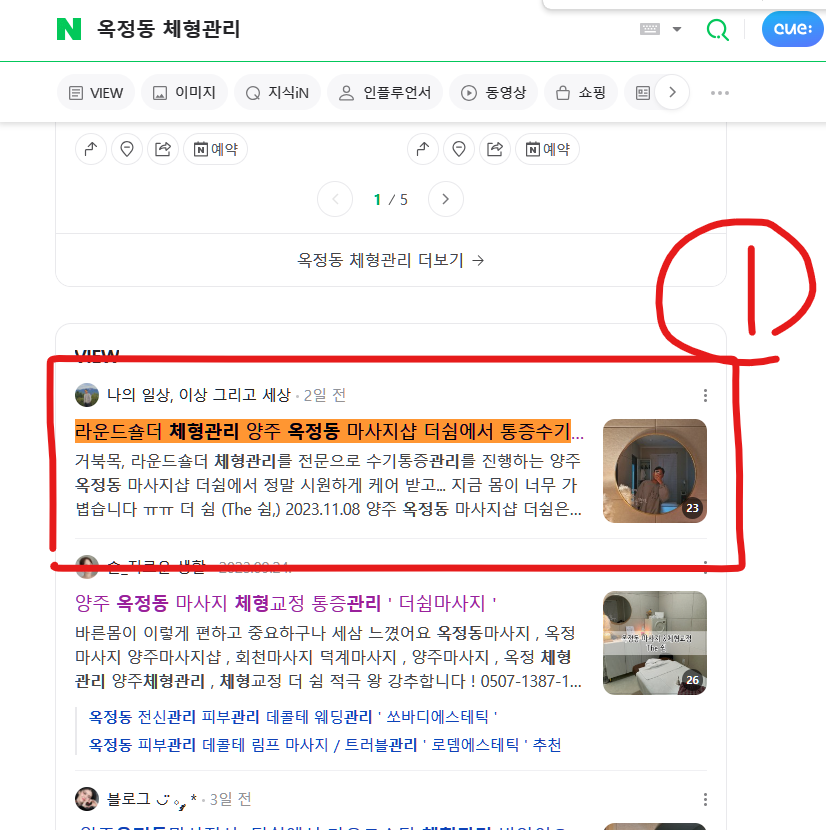
Task: Click the avatar of the 블로그 author
Action: coord(87,799)
